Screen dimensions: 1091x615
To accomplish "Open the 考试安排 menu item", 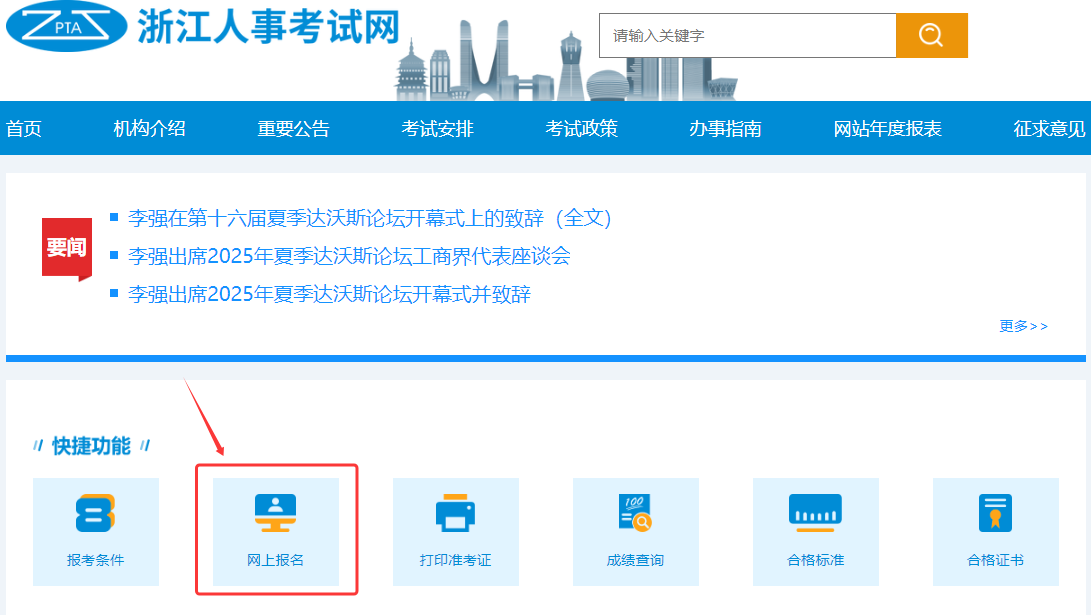I will pyautogui.click(x=438, y=128).
